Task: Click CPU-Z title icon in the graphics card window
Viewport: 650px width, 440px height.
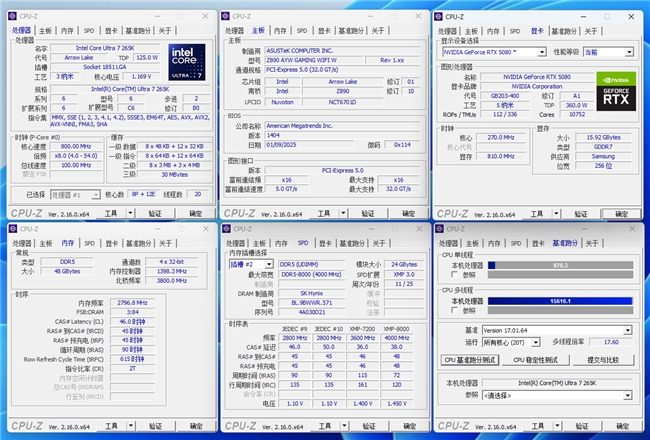Action: click(440, 16)
